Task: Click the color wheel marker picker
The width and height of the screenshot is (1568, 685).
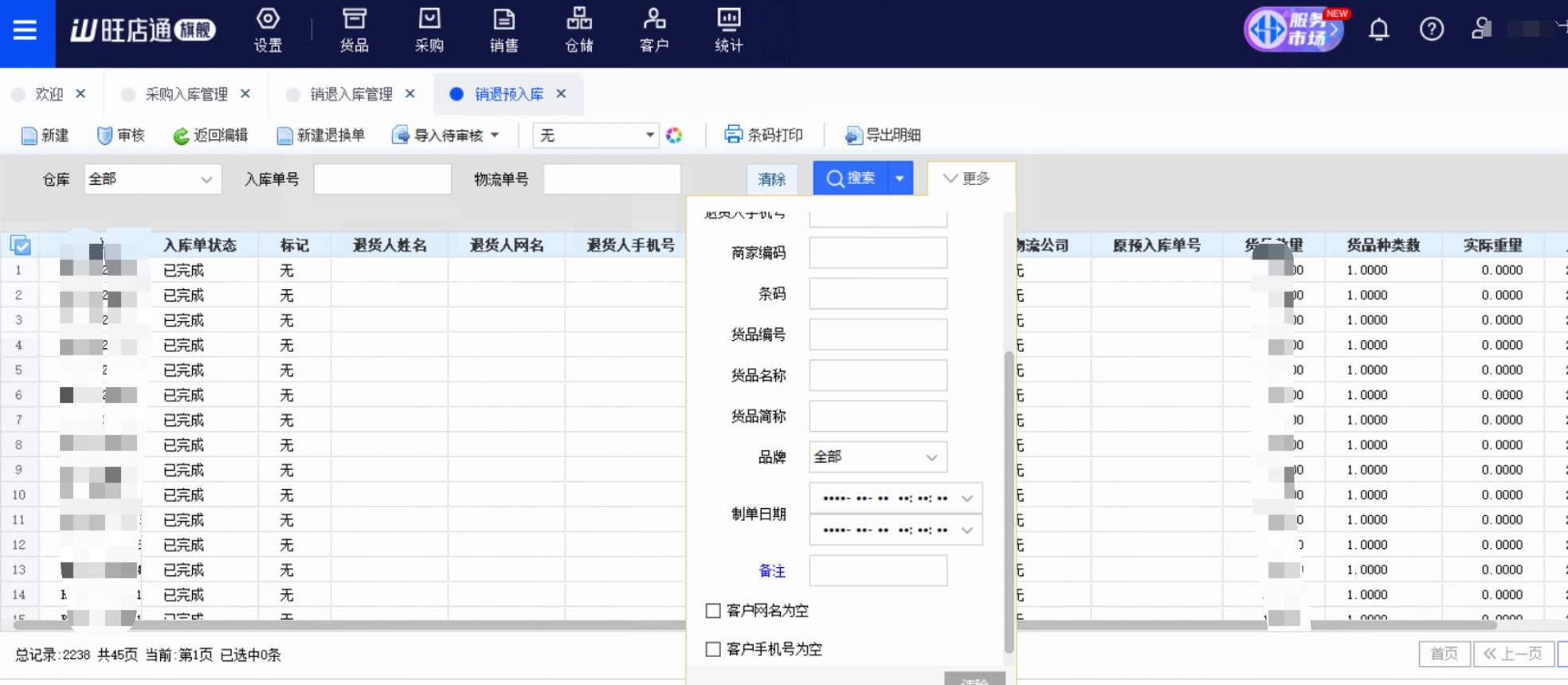Action: (x=674, y=135)
